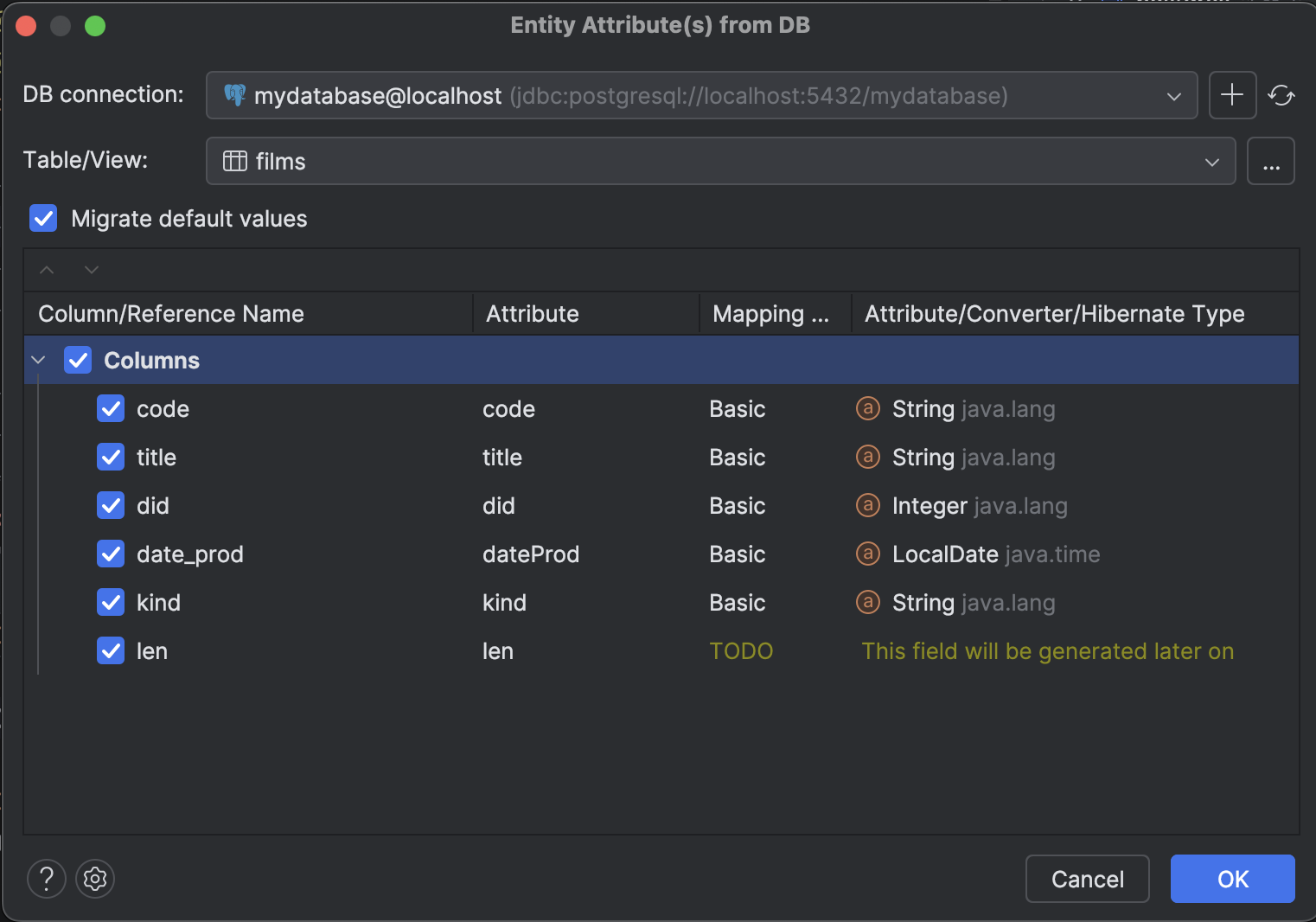This screenshot has width=1316, height=922.
Task: Add a new DB connection with the plus icon
Action: click(1232, 95)
